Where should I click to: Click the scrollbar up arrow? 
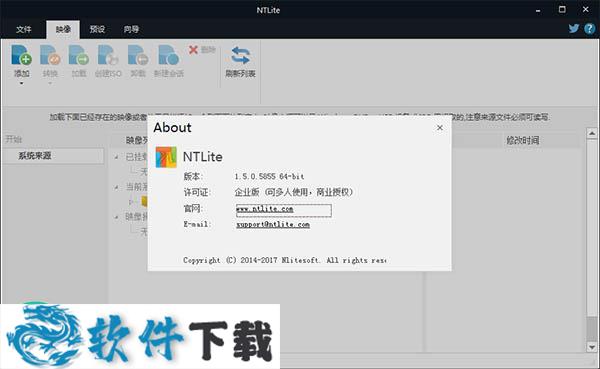(x=592, y=133)
